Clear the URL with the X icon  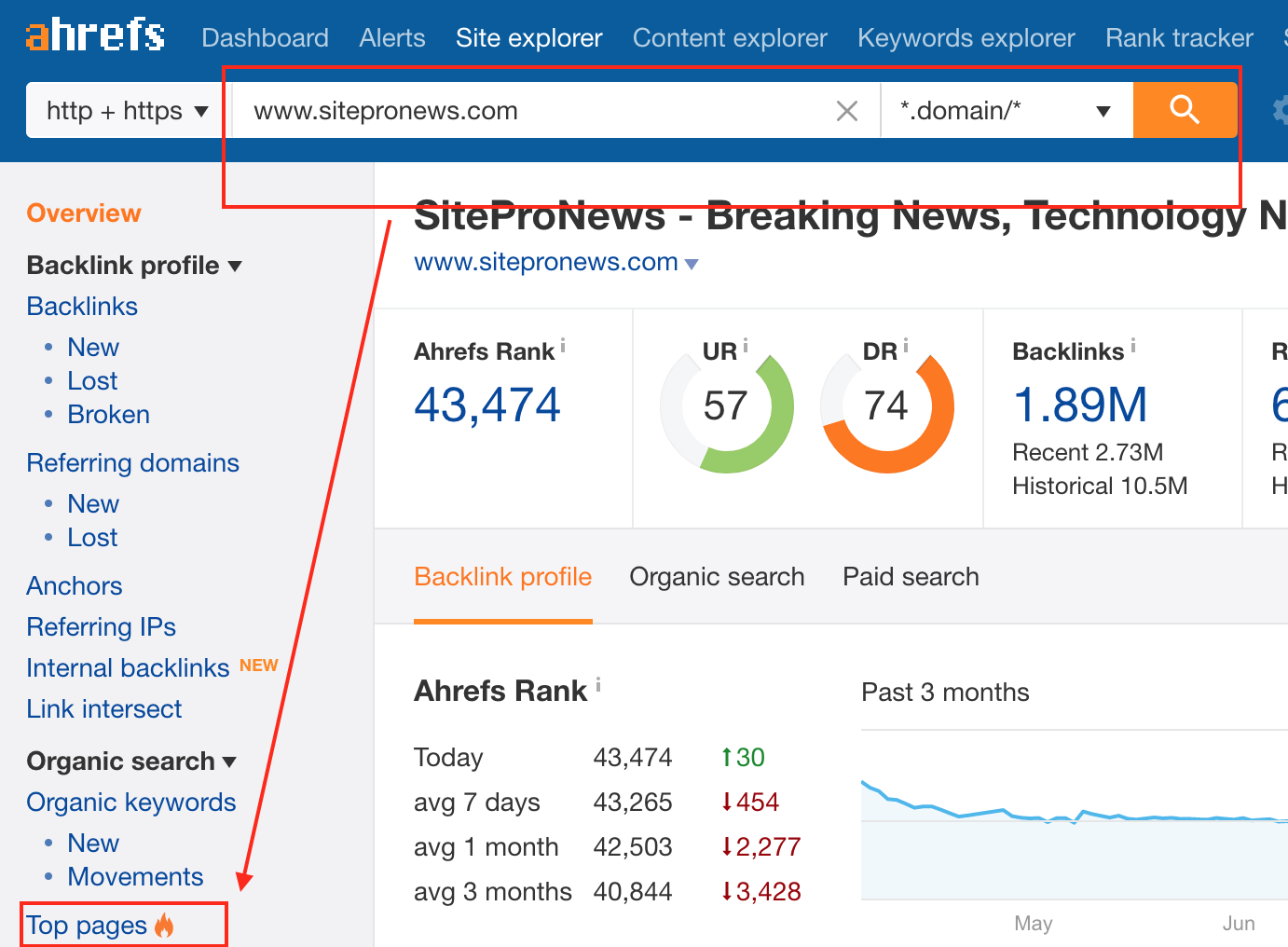pos(847,111)
